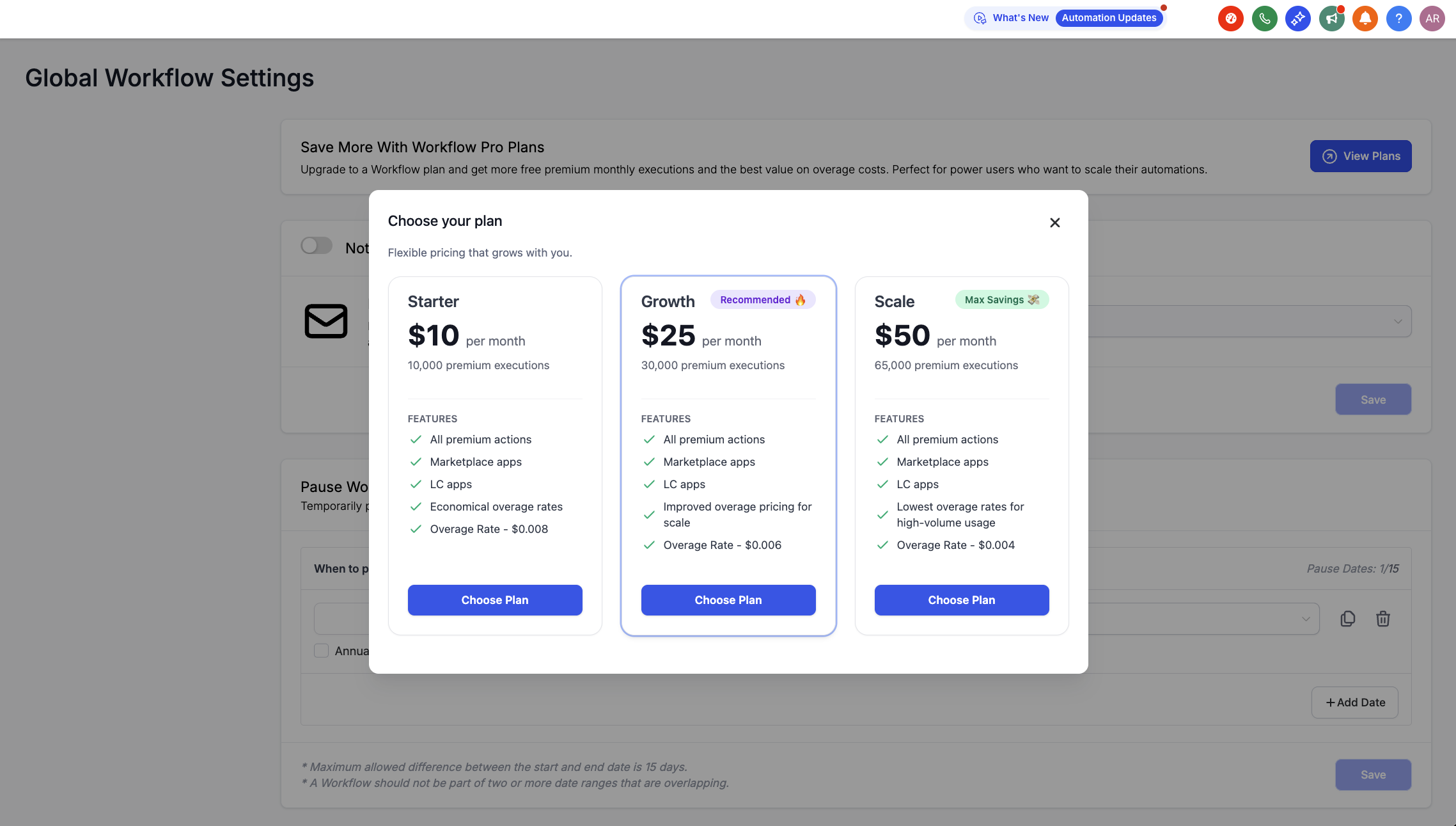Click the View Plans button

click(x=1361, y=155)
